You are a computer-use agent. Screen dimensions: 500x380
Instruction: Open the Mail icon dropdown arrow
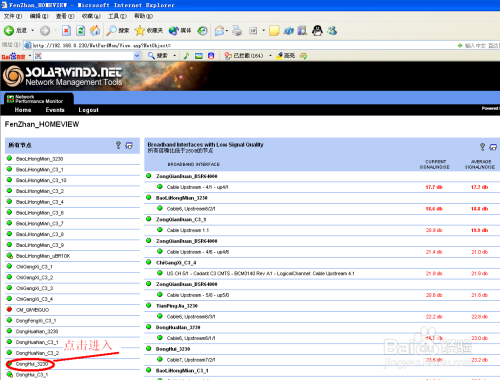tap(227, 31)
